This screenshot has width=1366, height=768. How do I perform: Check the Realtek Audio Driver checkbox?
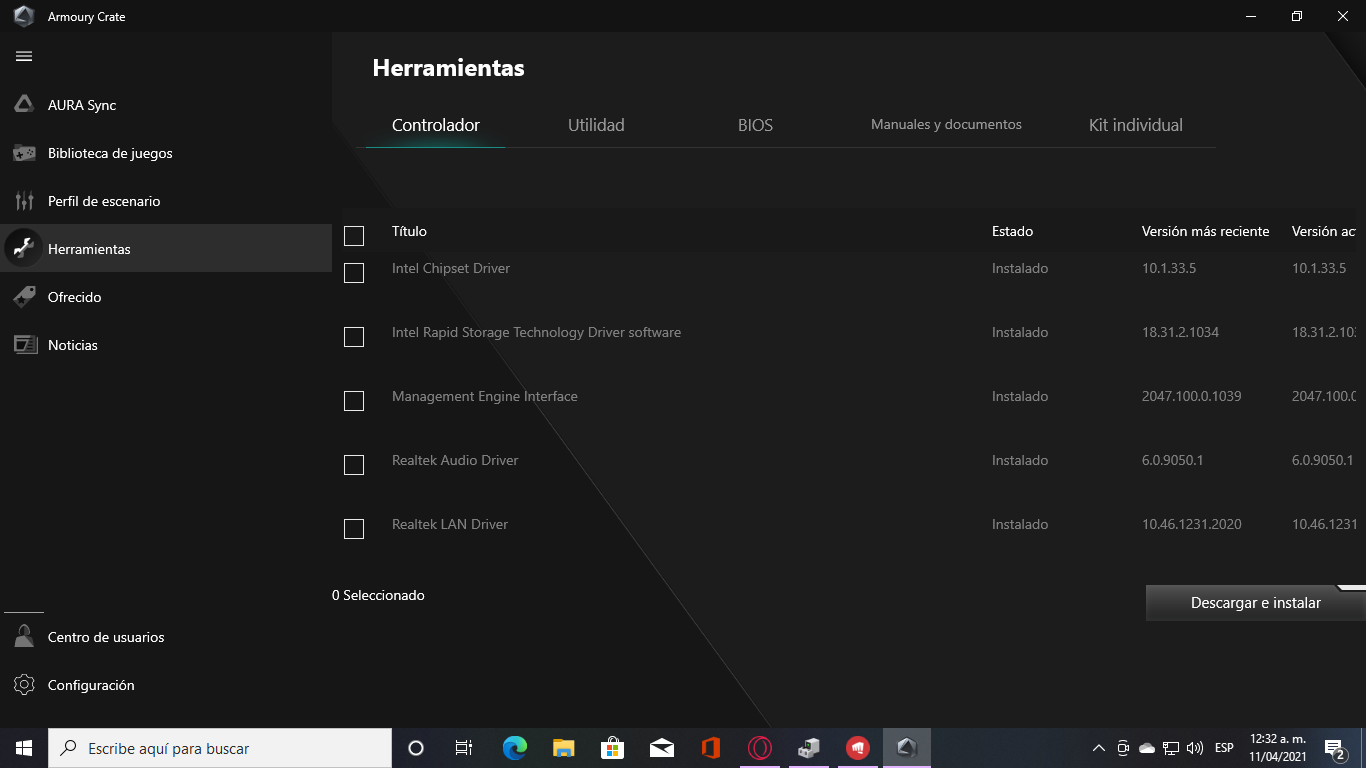(354, 465)
